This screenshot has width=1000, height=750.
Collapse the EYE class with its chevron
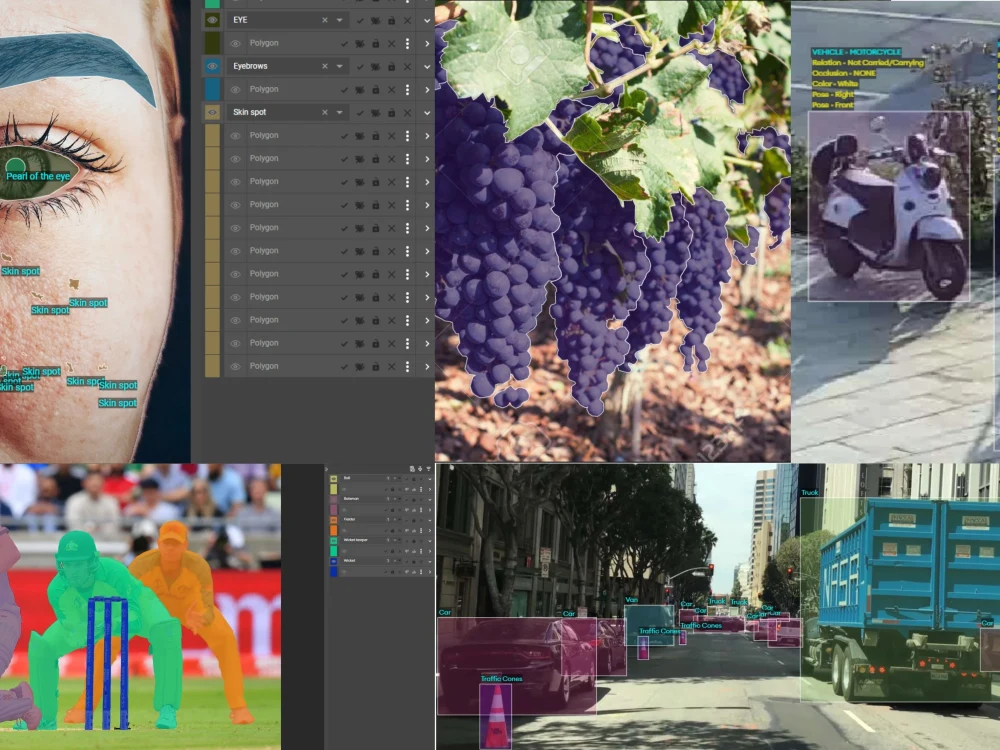click(x=427, y=20)
